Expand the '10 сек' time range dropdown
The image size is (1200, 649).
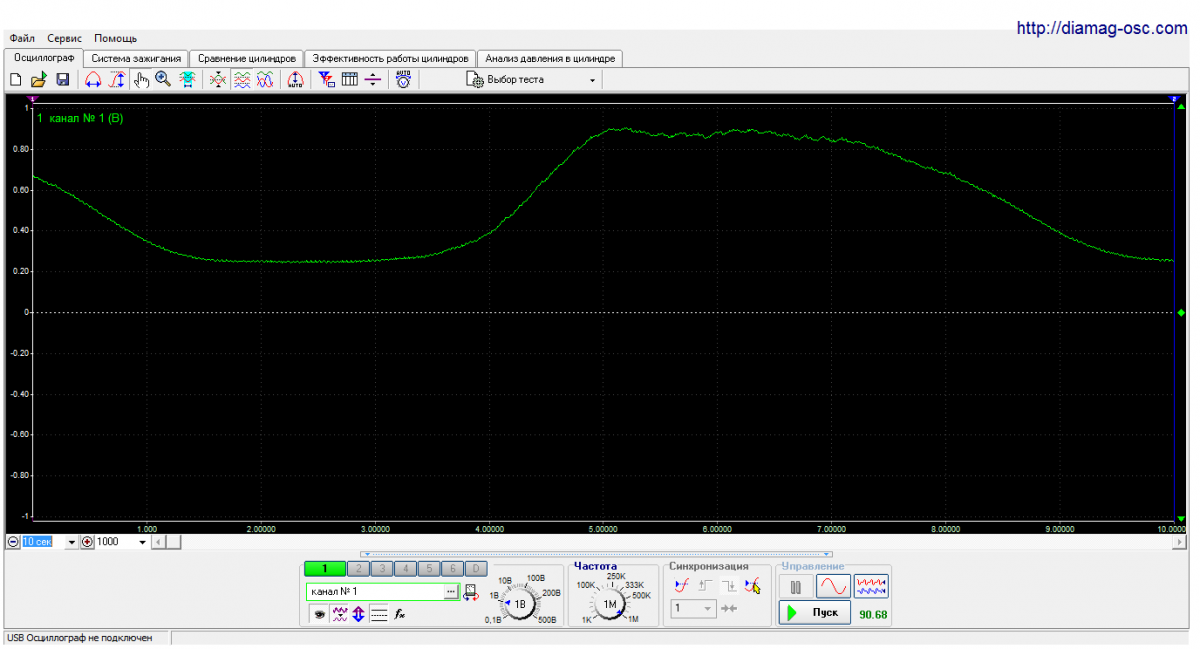[71, 542]
